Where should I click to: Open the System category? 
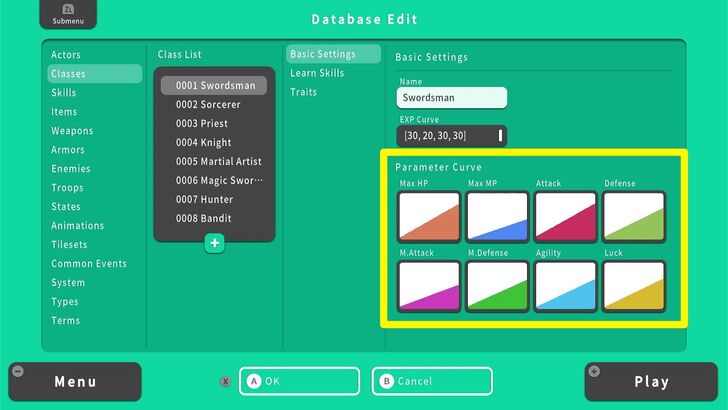[x=68, y=283]
